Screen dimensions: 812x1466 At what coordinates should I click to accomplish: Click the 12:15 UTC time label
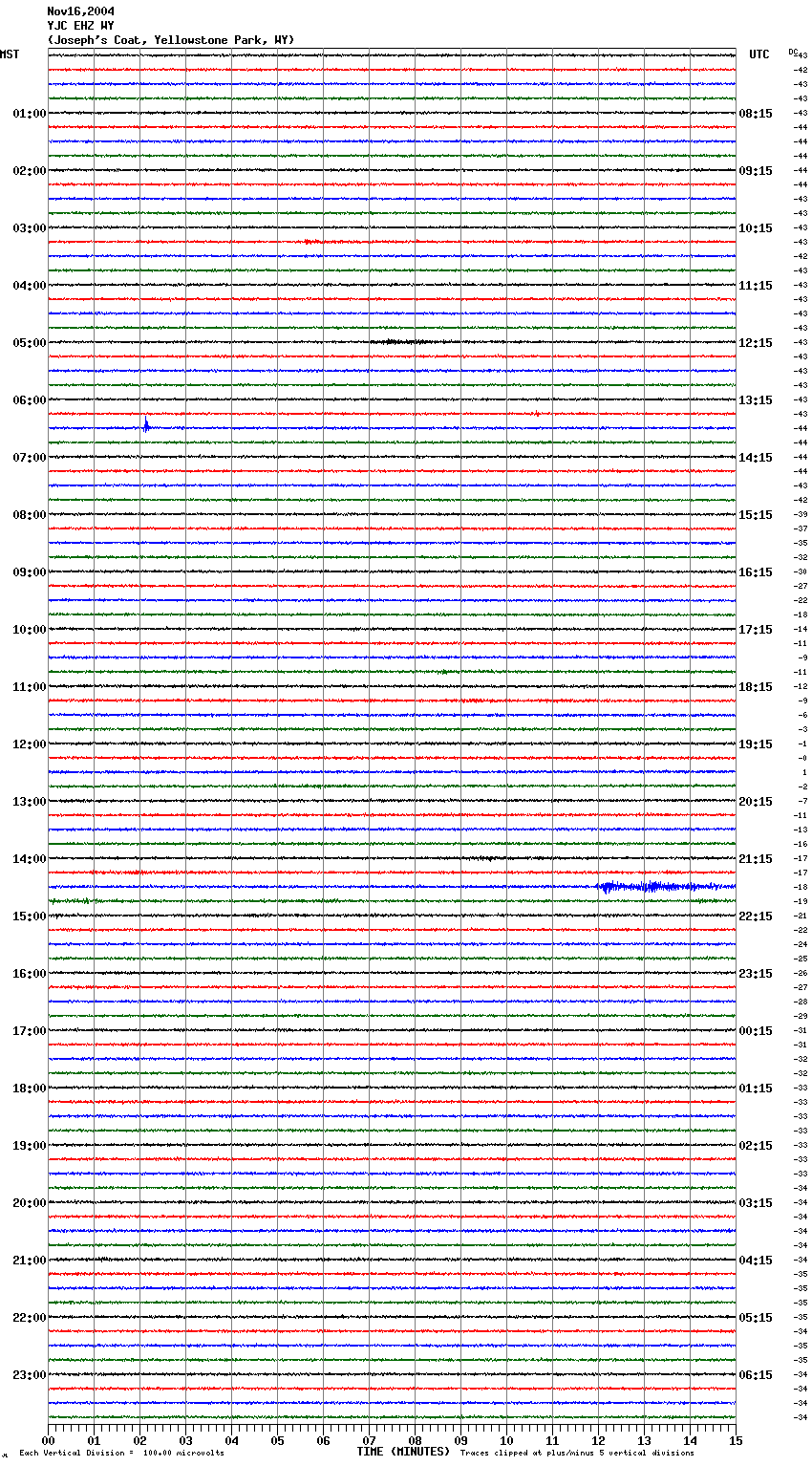(756, 343)
